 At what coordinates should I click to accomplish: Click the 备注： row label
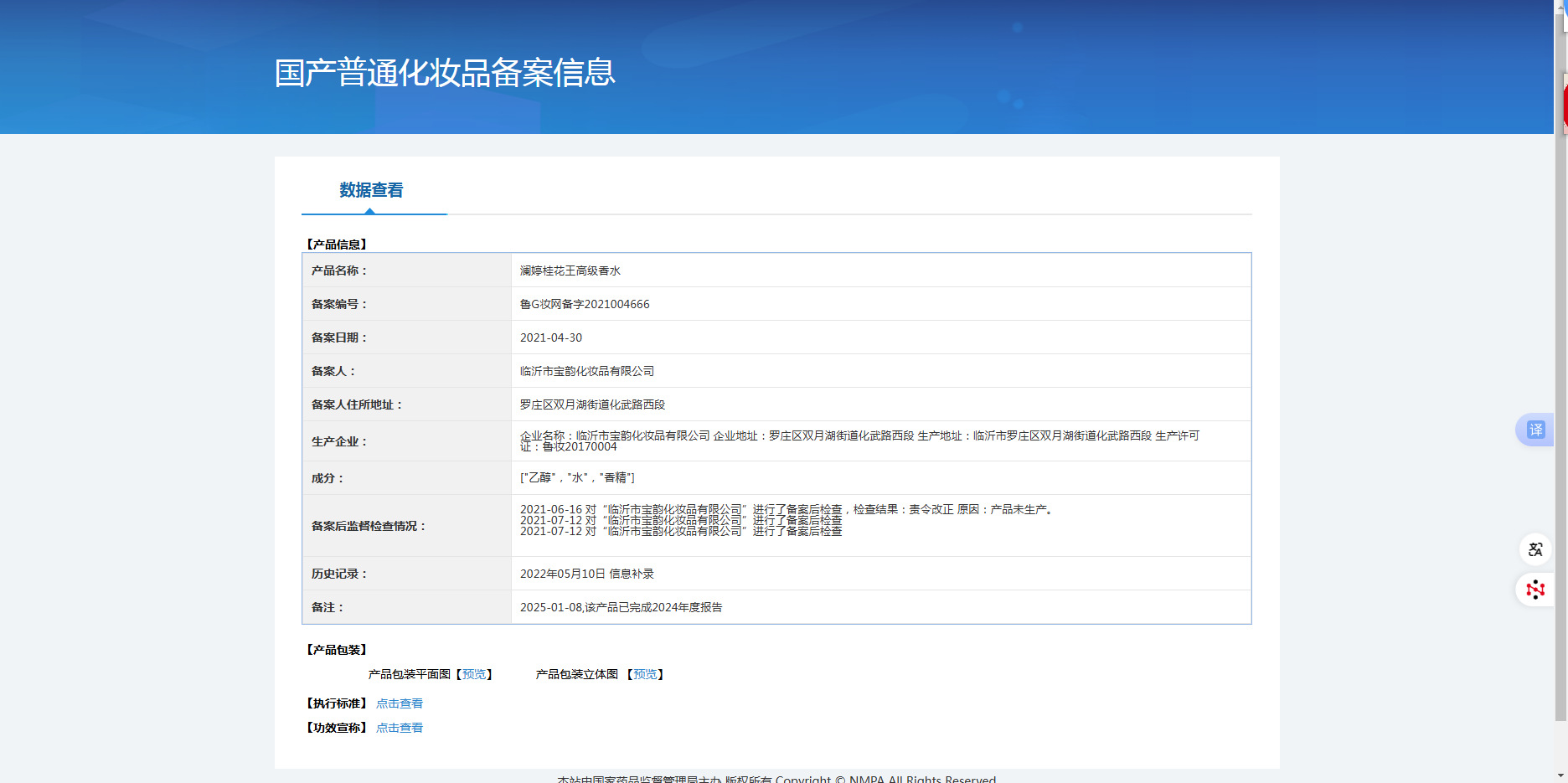pyautogui.click(x=328, y=607)
